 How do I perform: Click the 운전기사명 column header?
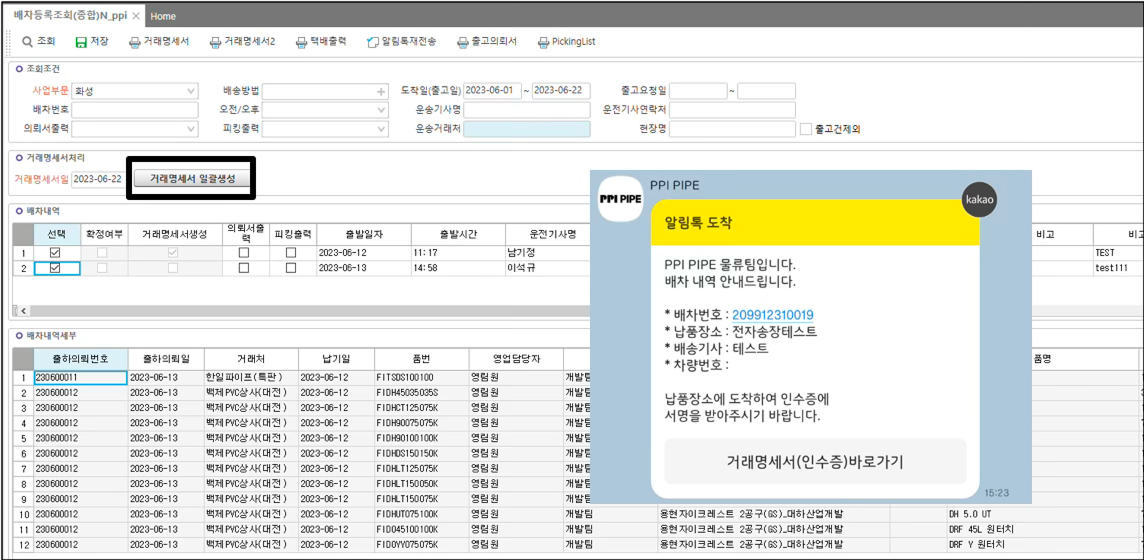click(552, 234)
